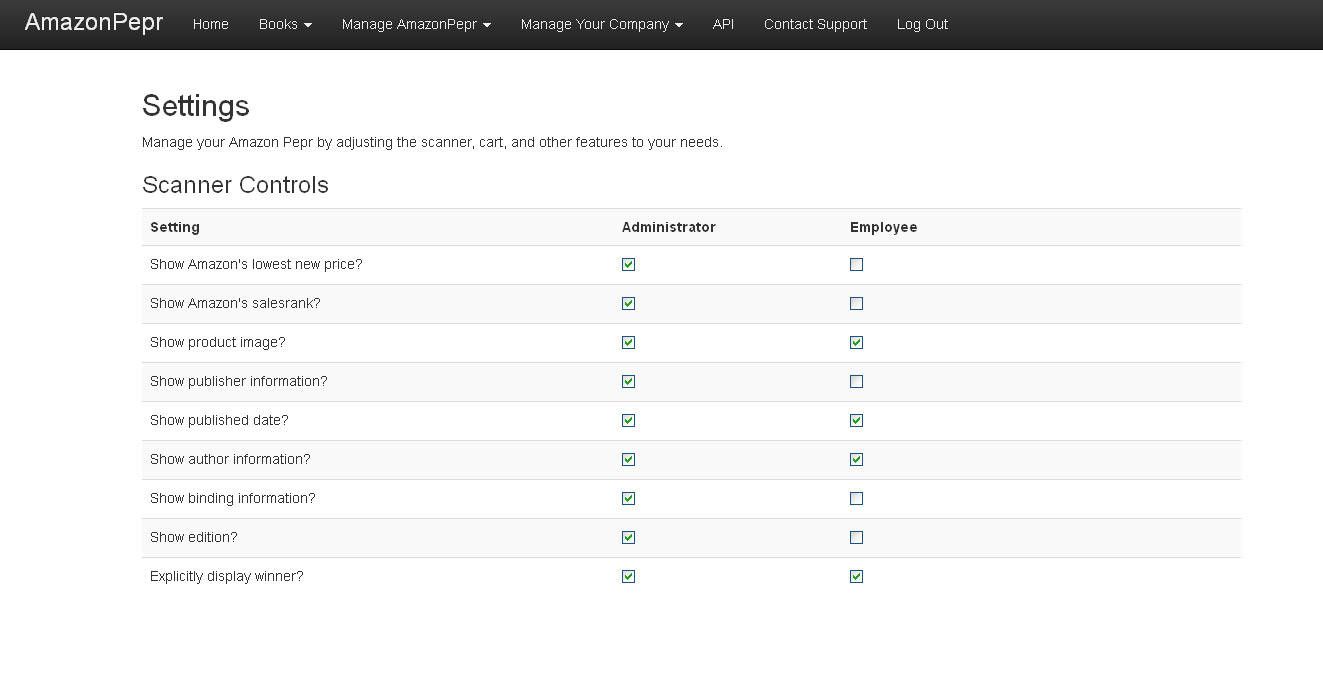Disable Explicitly display winner for Employee

pos(856,577)
